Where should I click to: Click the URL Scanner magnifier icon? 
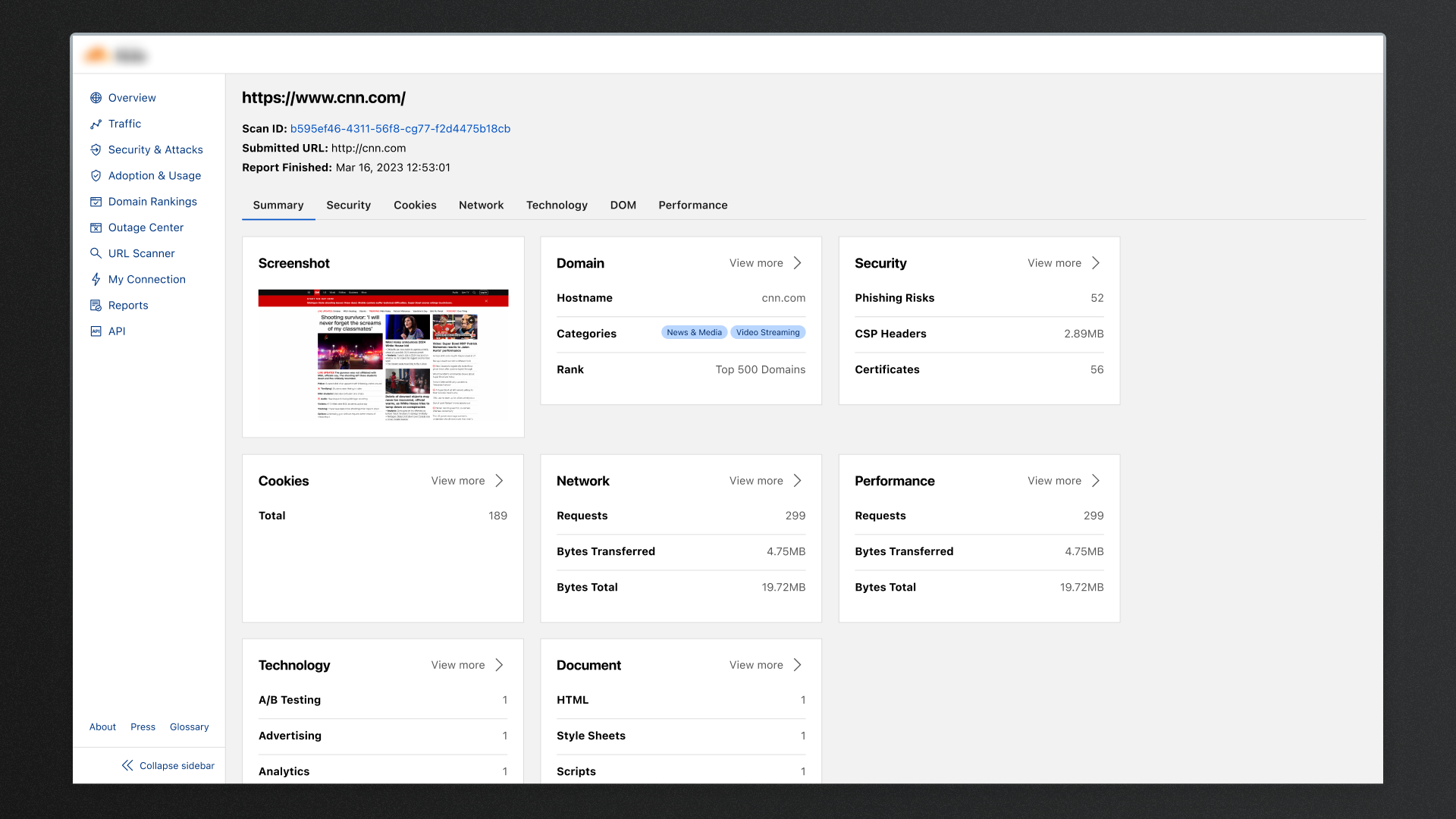[96, 253]
